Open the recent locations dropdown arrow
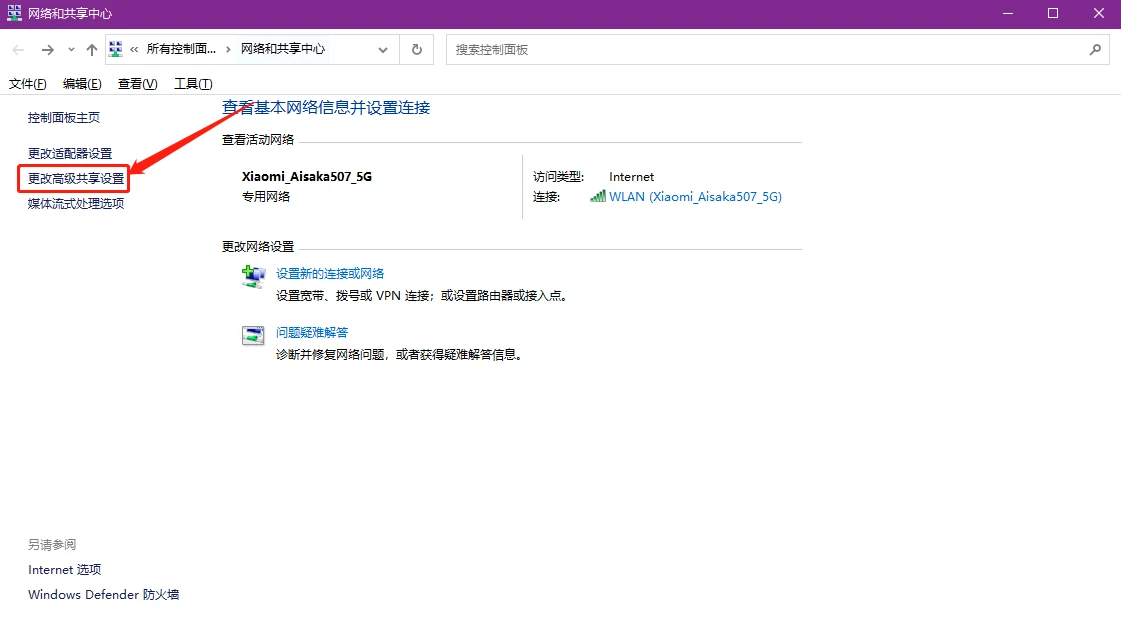The height and width of the screenshot is (621, 1121). [x=71, y=49]
